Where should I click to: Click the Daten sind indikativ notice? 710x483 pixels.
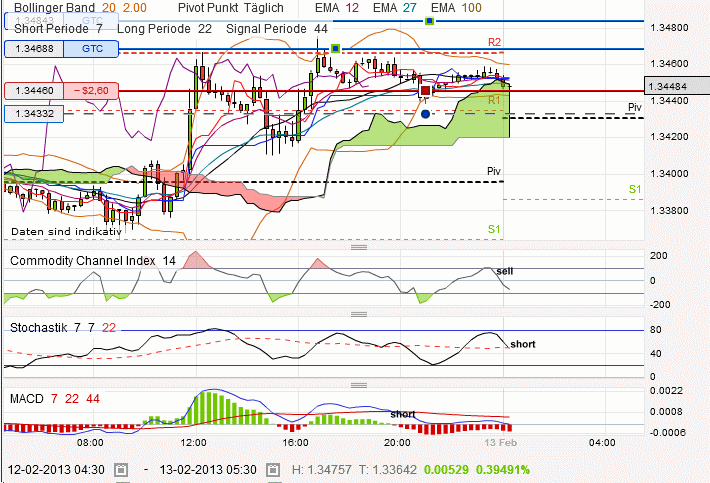point(67,232)
